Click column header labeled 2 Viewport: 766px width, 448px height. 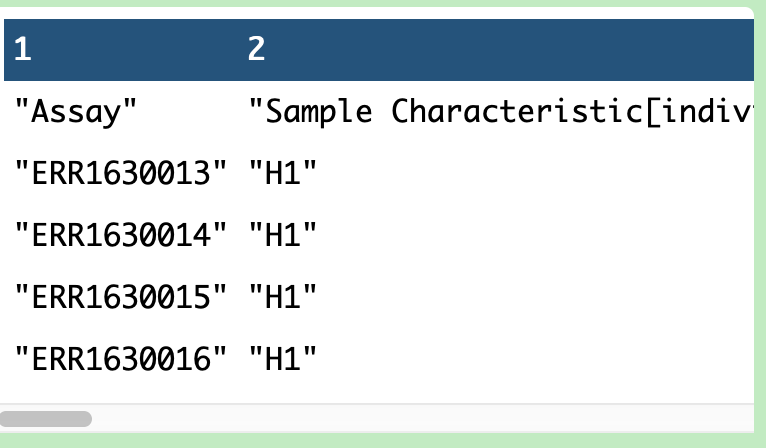256,49
